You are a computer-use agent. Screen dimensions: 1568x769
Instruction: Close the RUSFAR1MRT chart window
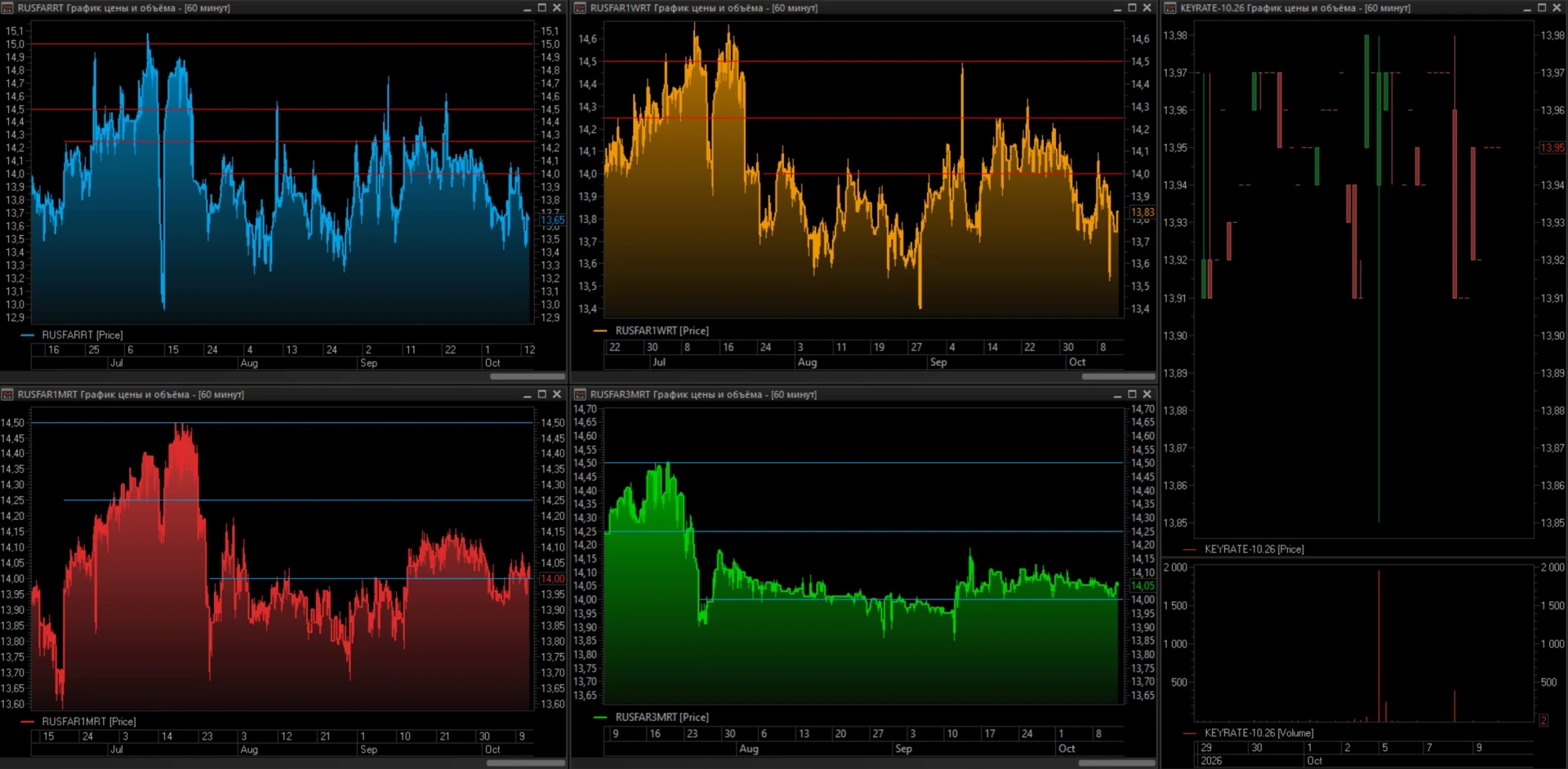tap(557, 393)
